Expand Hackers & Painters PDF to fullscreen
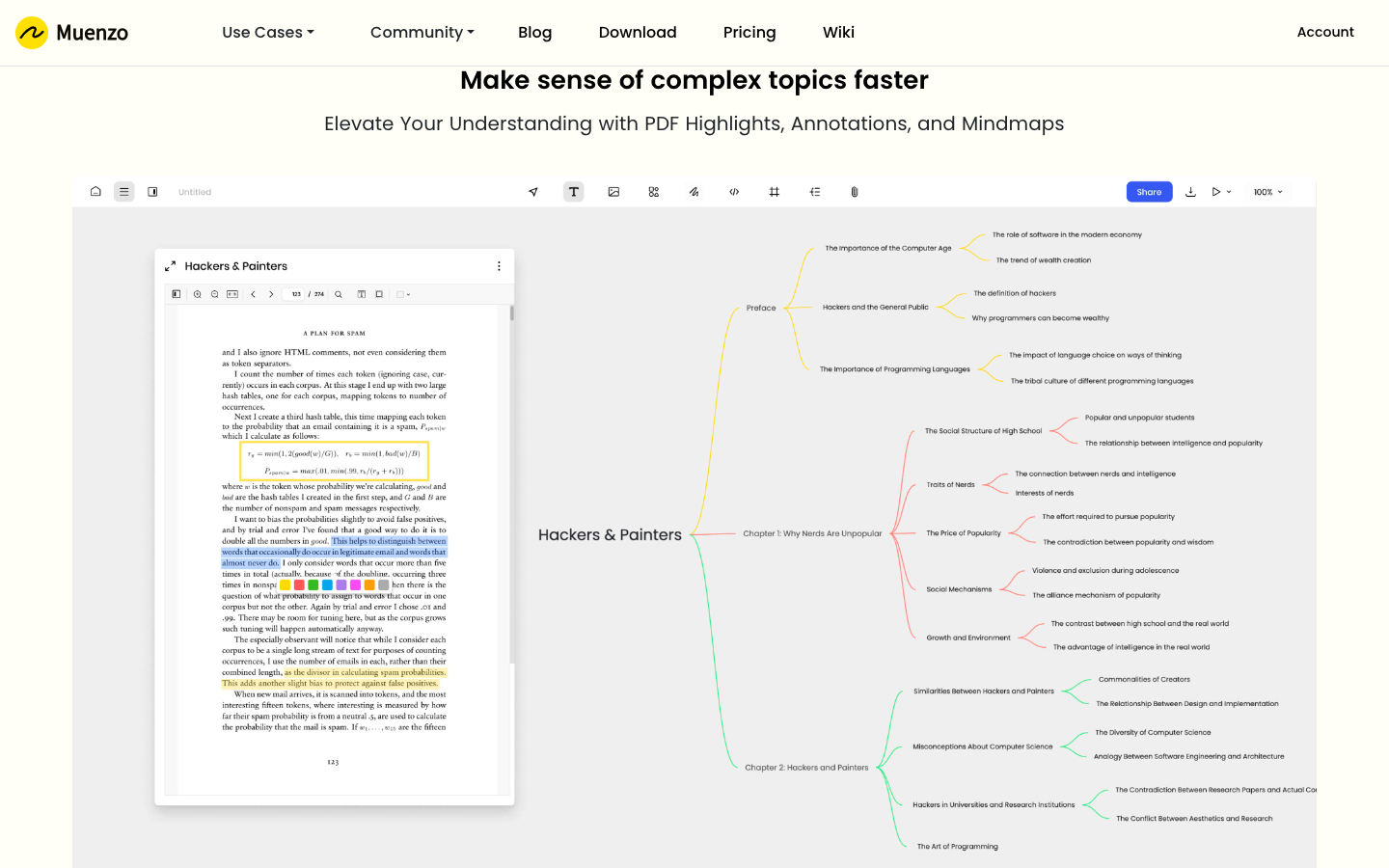Viewport: 1389px width, 868px height. pyautogui.click(x=170, y=266)
